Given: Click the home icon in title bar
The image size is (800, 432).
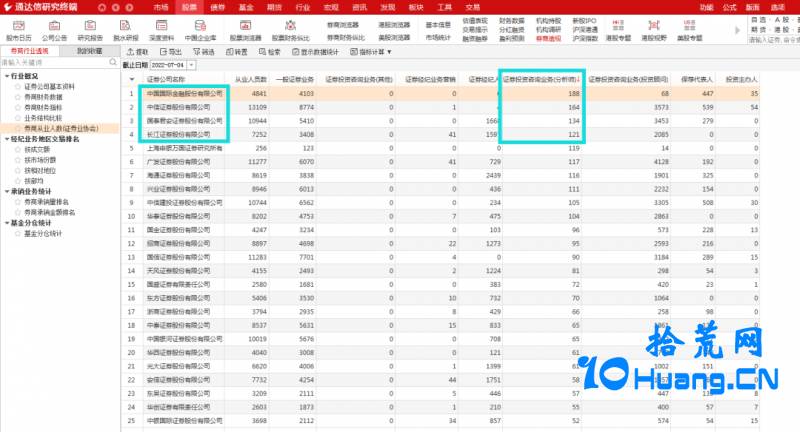Looking at the screenshot, I should click(x=102, y=7).
